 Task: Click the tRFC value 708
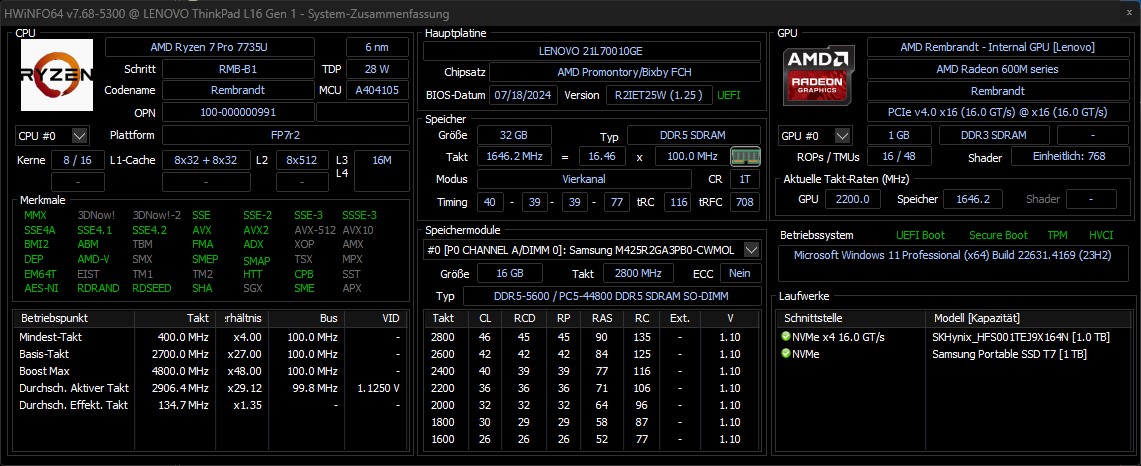click(x=744, y=202)
